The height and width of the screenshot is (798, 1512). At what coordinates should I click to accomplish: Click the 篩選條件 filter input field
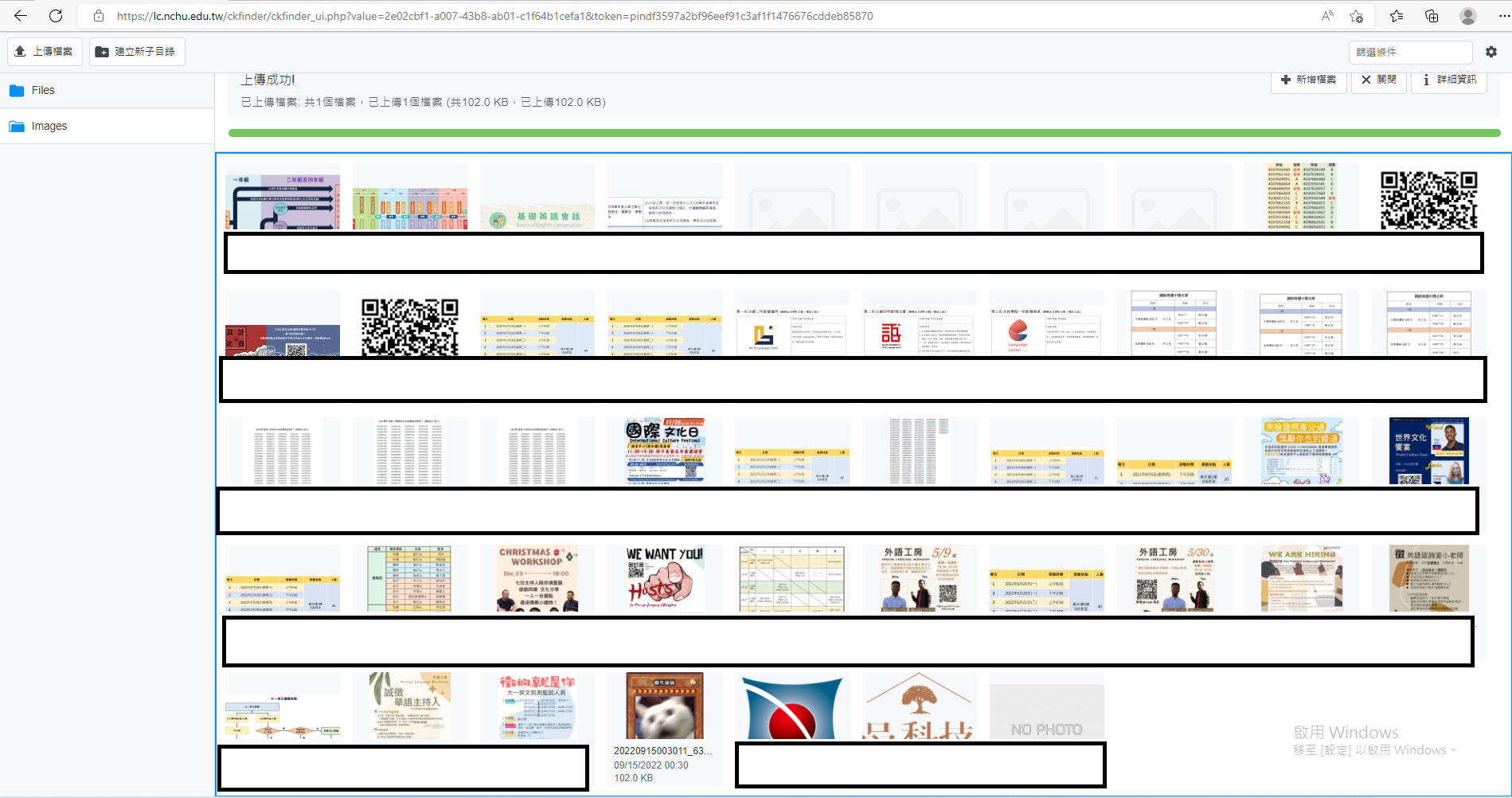point(1411,52)
